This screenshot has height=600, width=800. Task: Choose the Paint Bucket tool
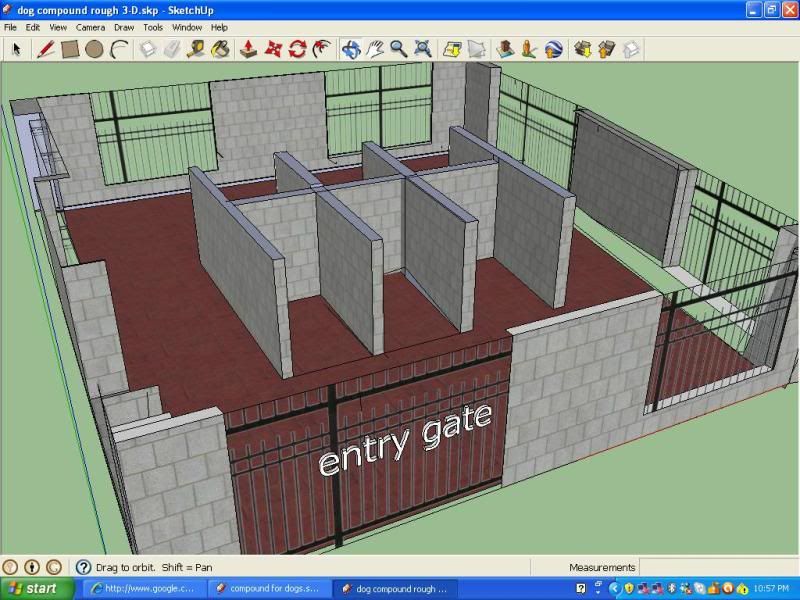[x=221, y=48]
